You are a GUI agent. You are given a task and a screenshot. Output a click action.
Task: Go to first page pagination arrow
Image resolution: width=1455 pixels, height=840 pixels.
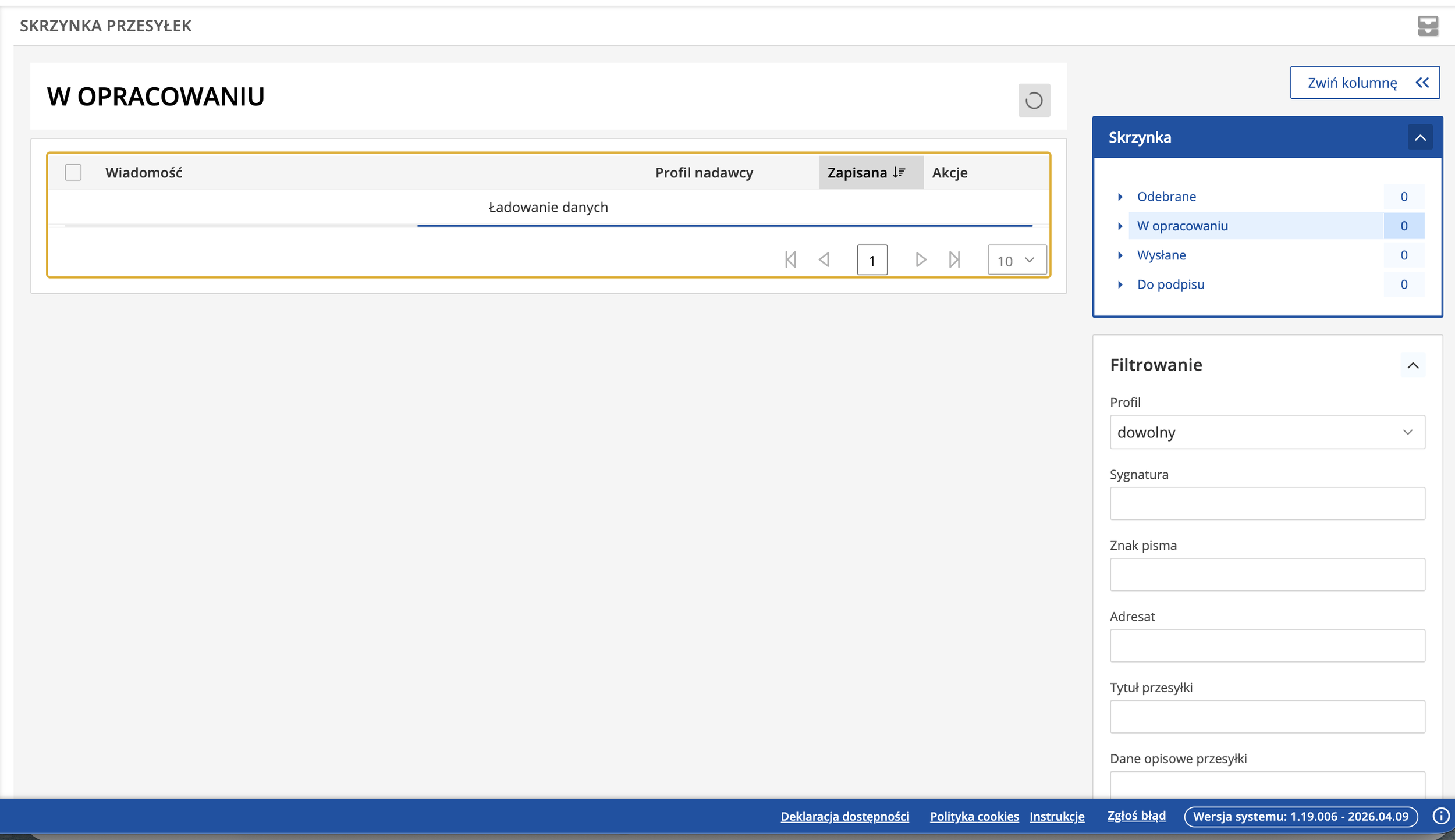(790, 259)
